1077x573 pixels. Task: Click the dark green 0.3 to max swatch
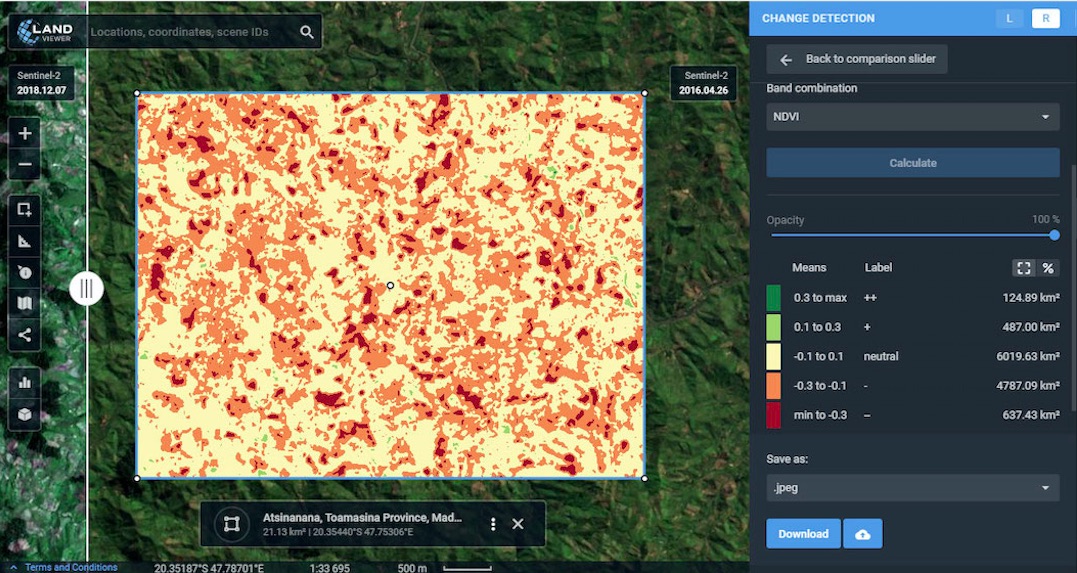coord(773,298)
